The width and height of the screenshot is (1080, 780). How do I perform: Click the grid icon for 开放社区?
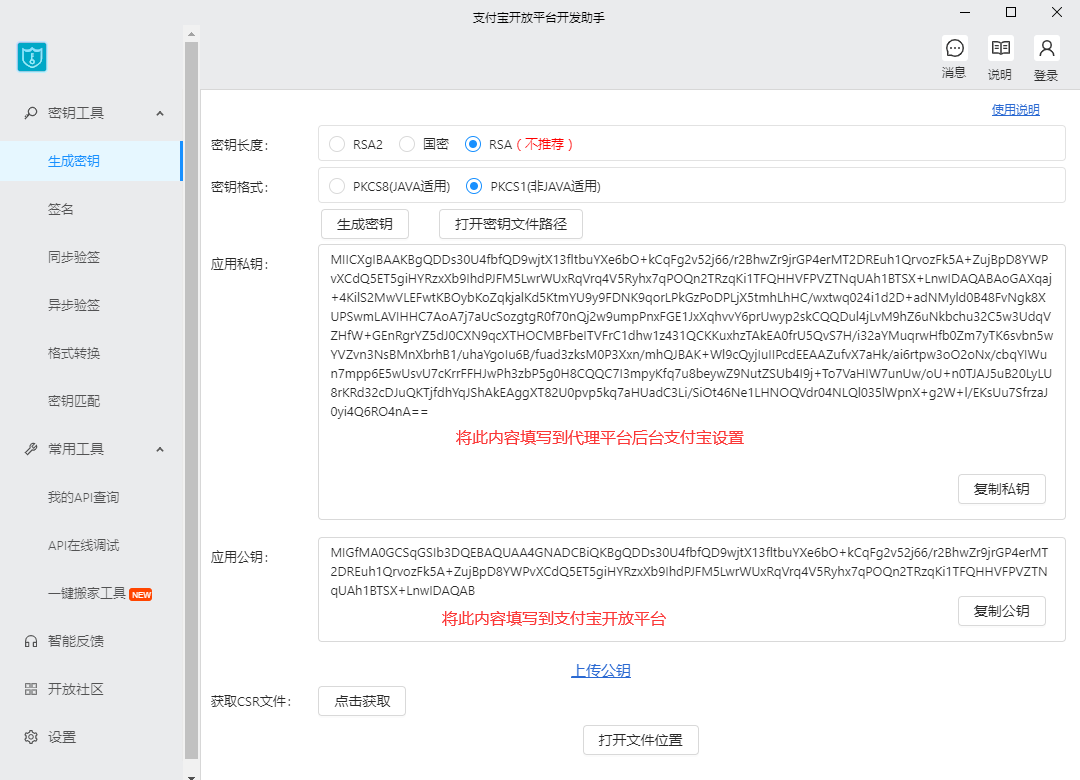(31, 689)
